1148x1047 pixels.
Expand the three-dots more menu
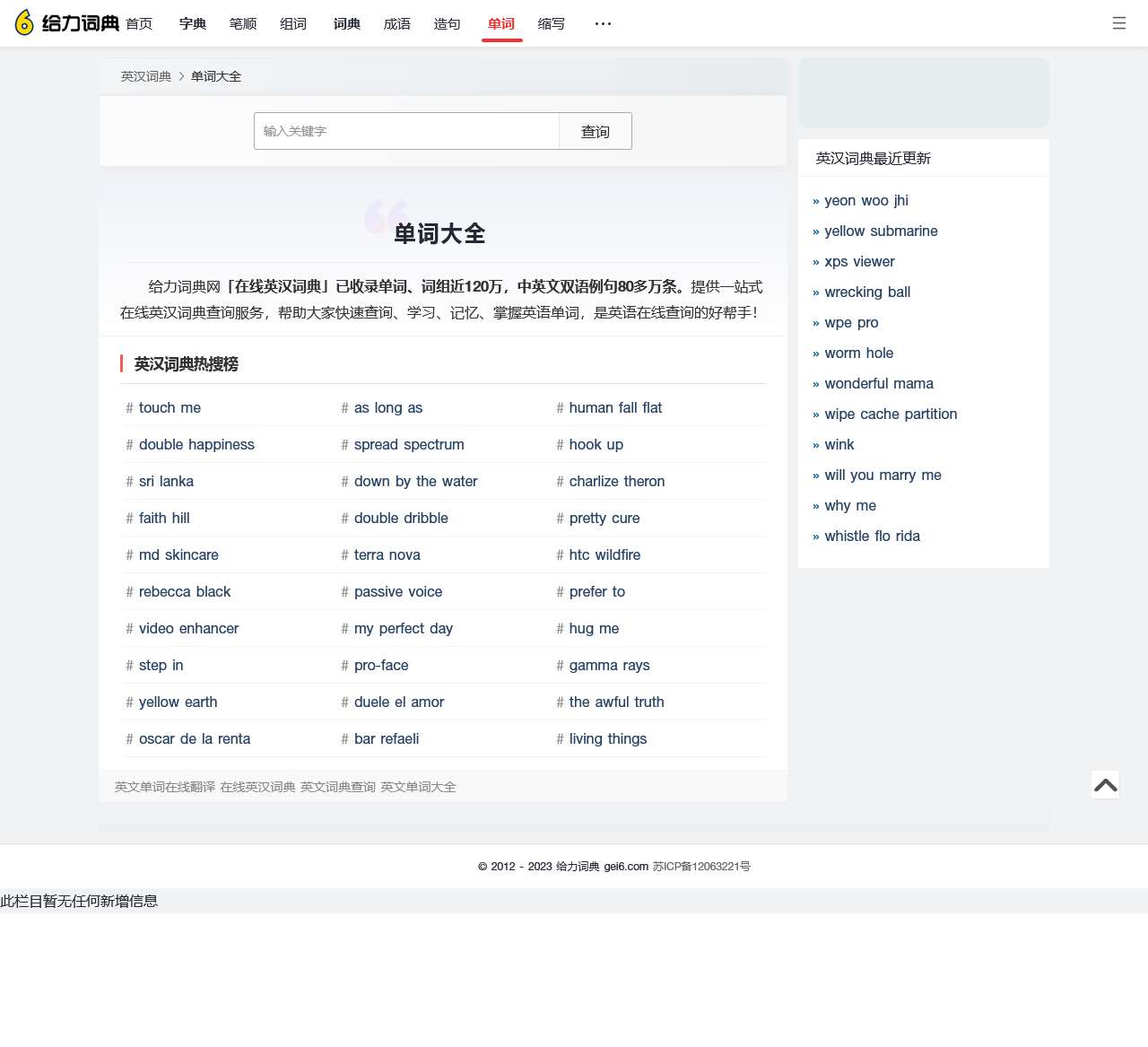[603, 24]
